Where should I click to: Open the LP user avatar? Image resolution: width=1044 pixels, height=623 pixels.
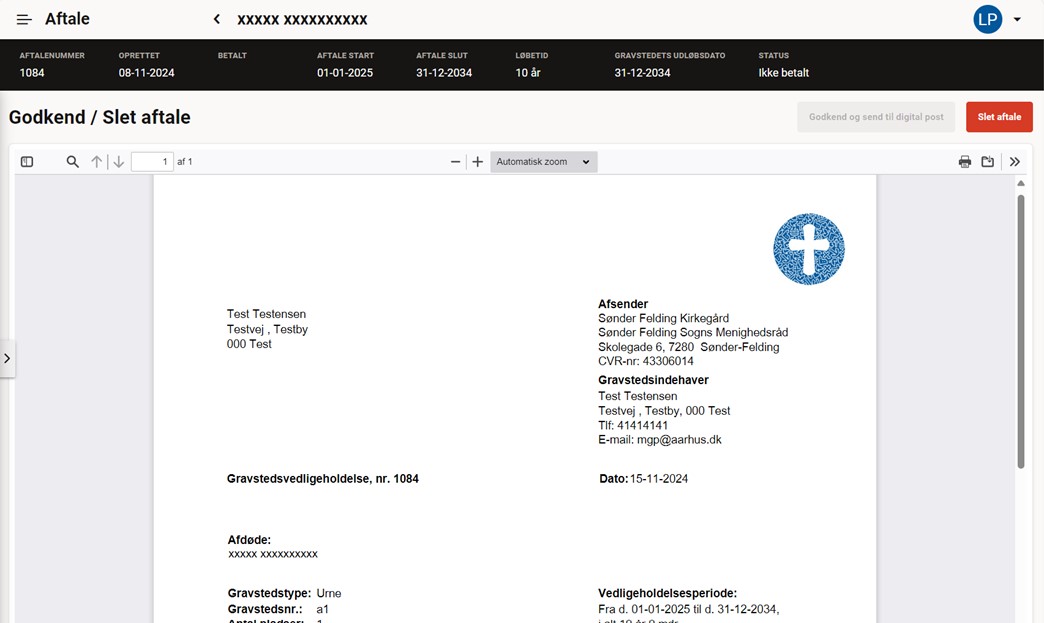click(987, 19)
